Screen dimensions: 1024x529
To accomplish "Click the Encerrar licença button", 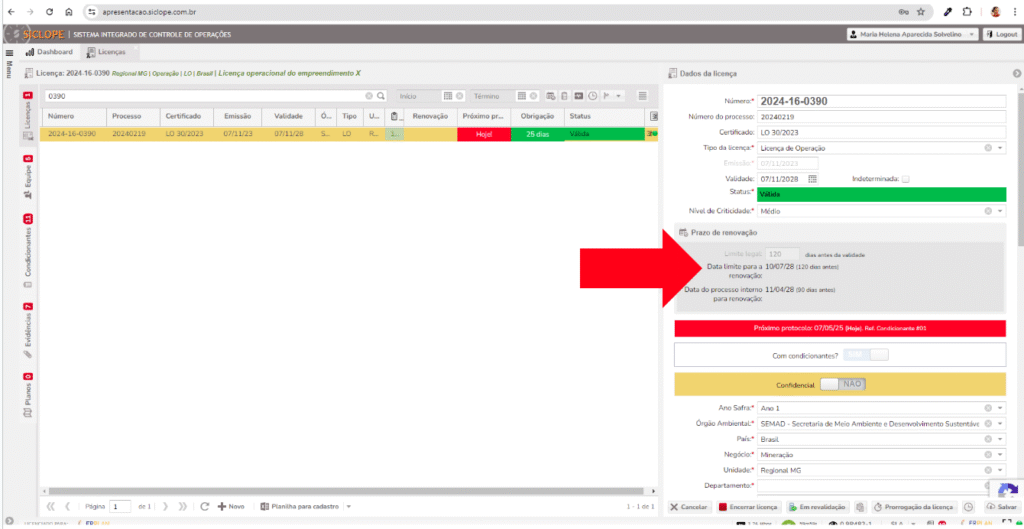I will pyautogui.click(x=748, y=507).
